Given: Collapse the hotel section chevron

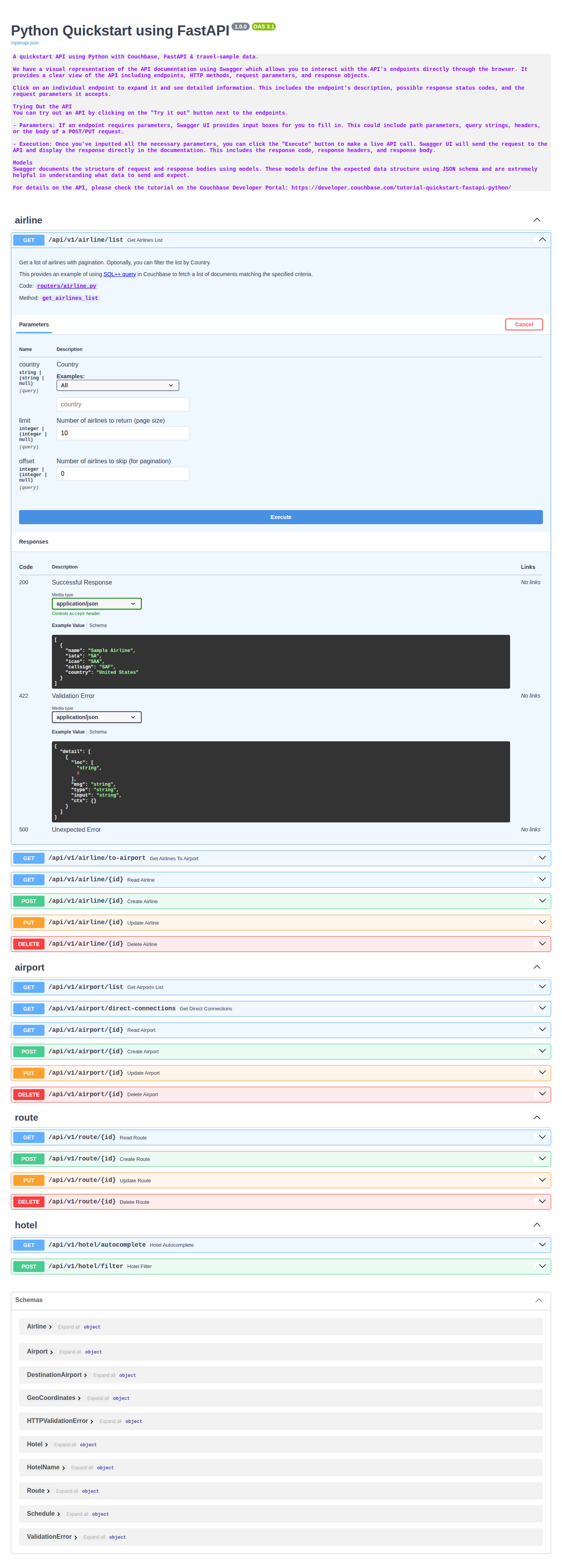Looking at the screenshot, I should coord(536,1225).
